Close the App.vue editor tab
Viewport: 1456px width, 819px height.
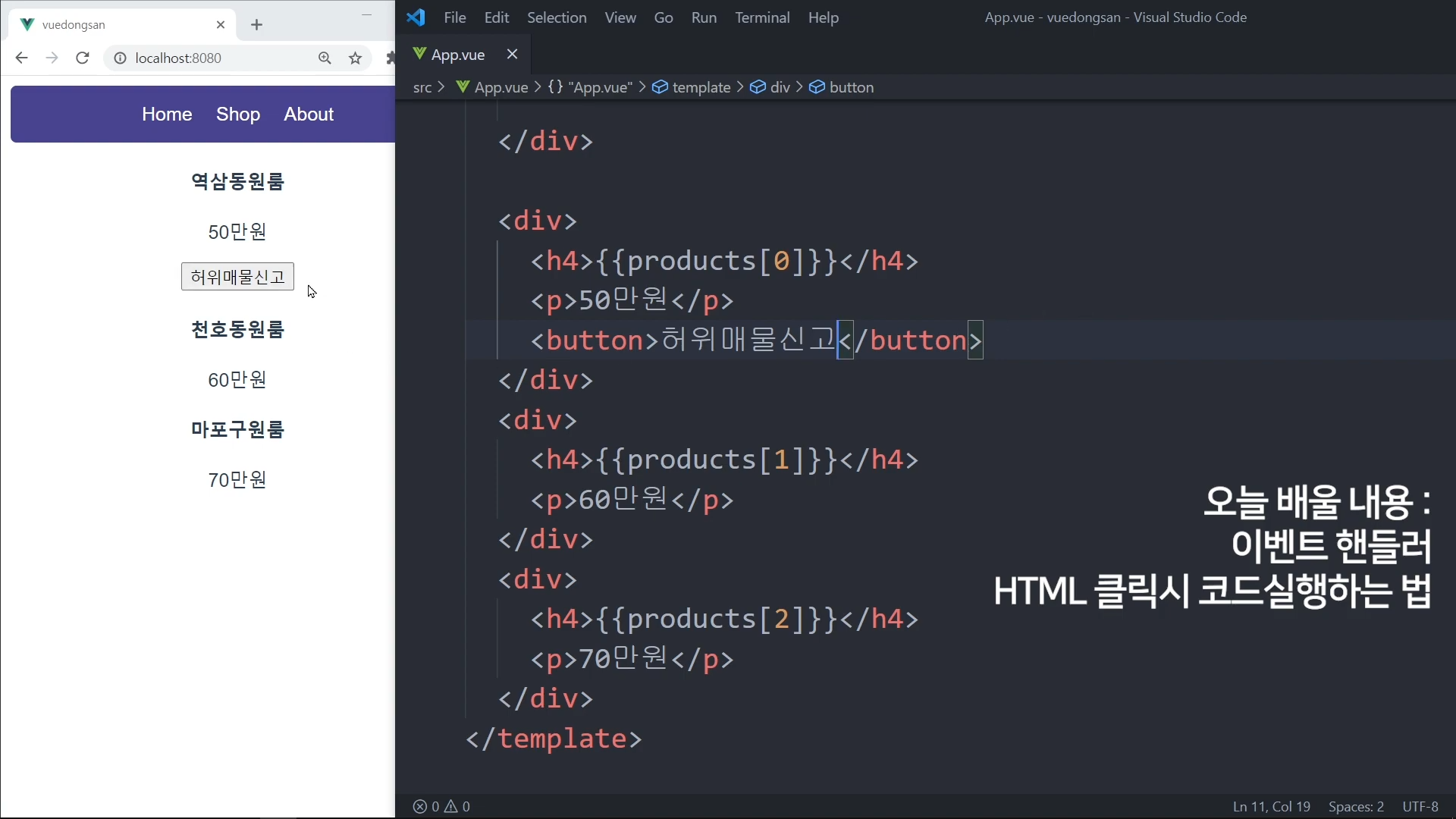512,54
